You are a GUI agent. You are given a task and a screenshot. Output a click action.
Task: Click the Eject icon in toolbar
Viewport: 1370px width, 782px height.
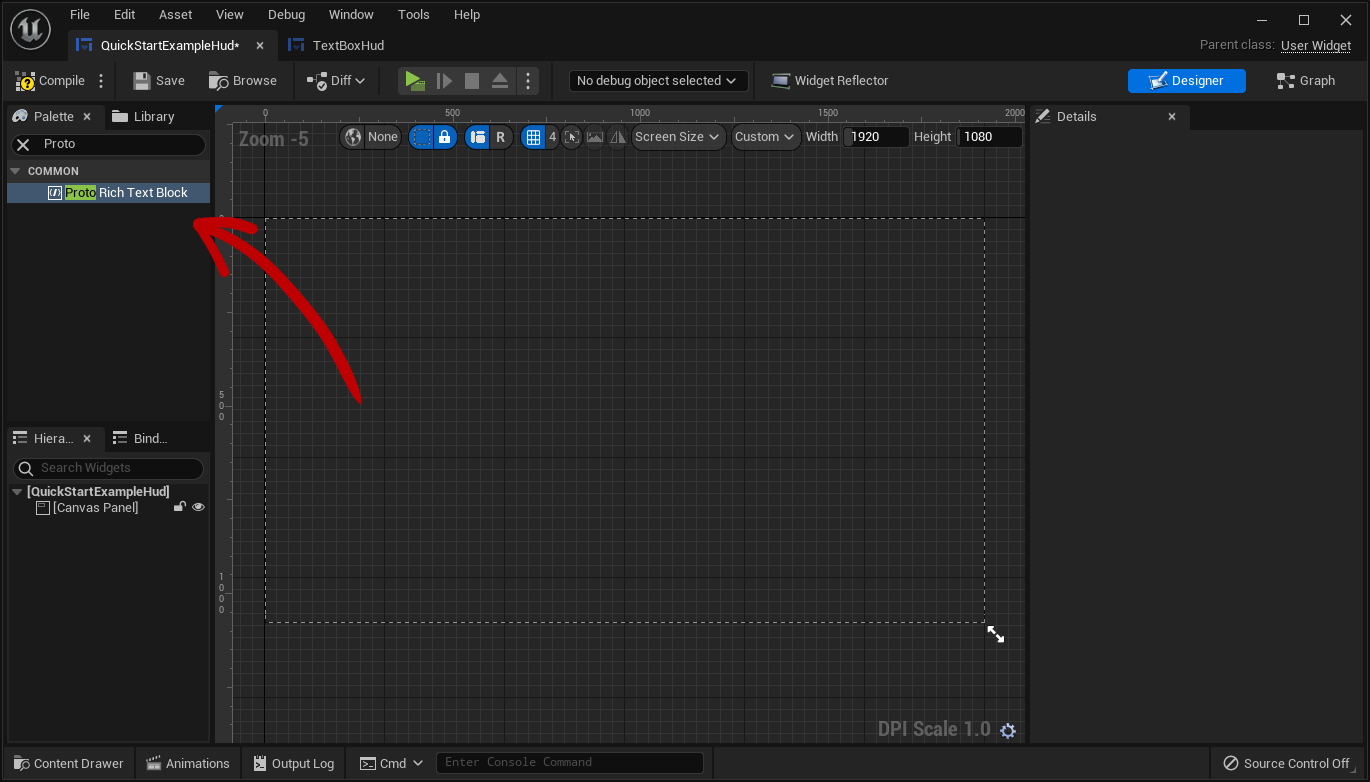coord(500,81)
